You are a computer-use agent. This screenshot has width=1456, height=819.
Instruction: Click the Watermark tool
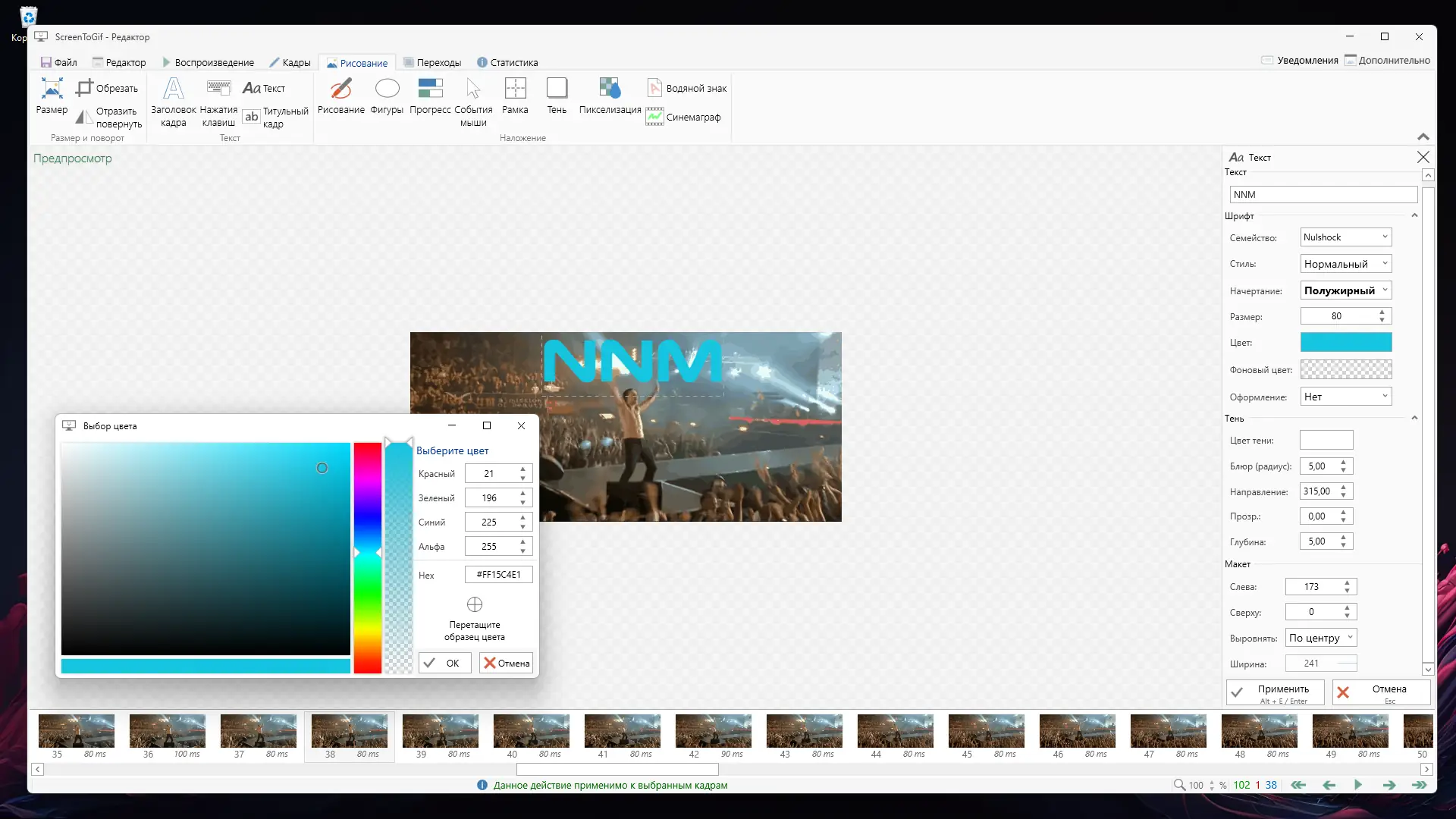point(687,89)
